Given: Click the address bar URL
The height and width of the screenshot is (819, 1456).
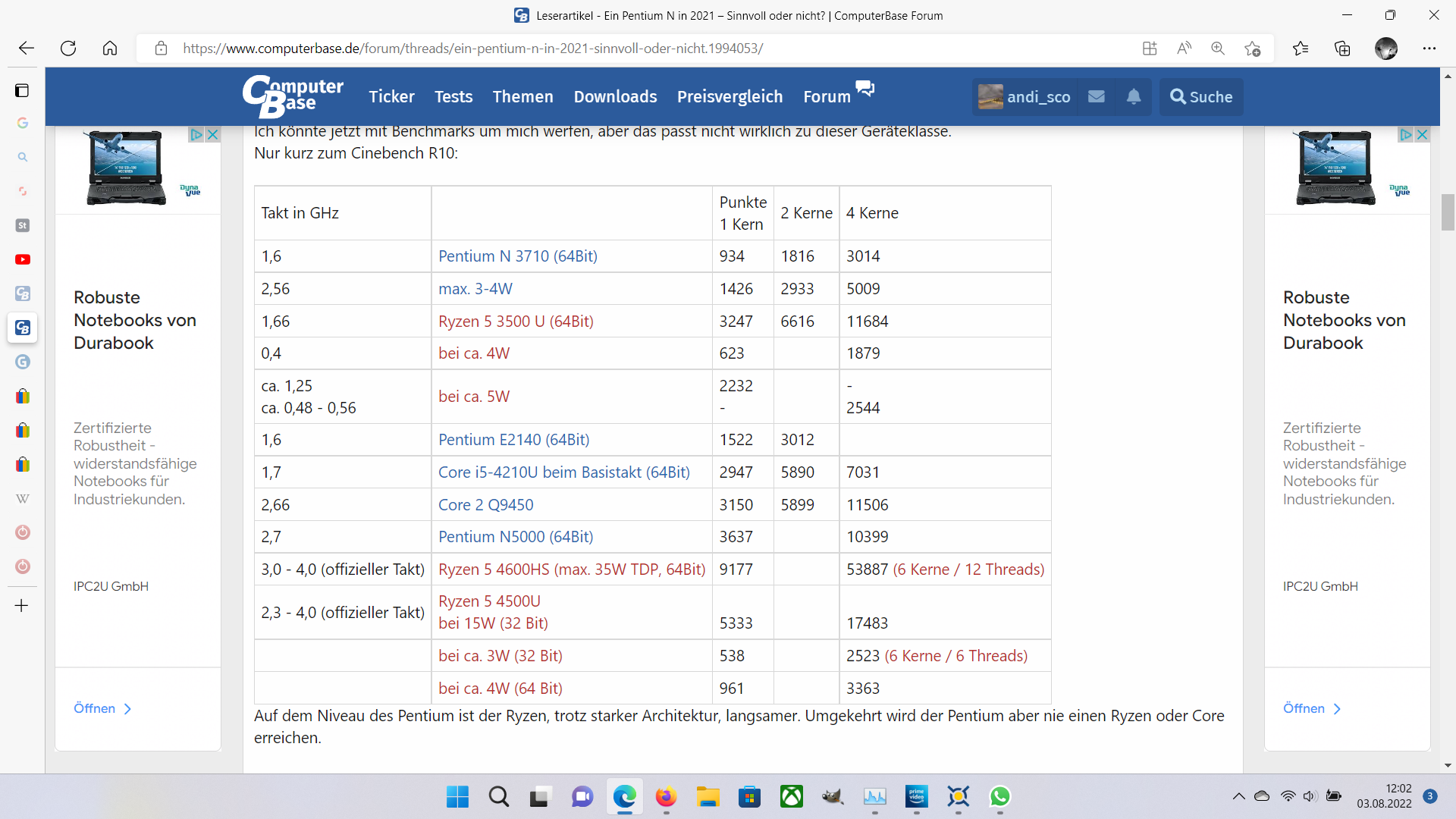Looking at the screenshot, I should [472, 49].
